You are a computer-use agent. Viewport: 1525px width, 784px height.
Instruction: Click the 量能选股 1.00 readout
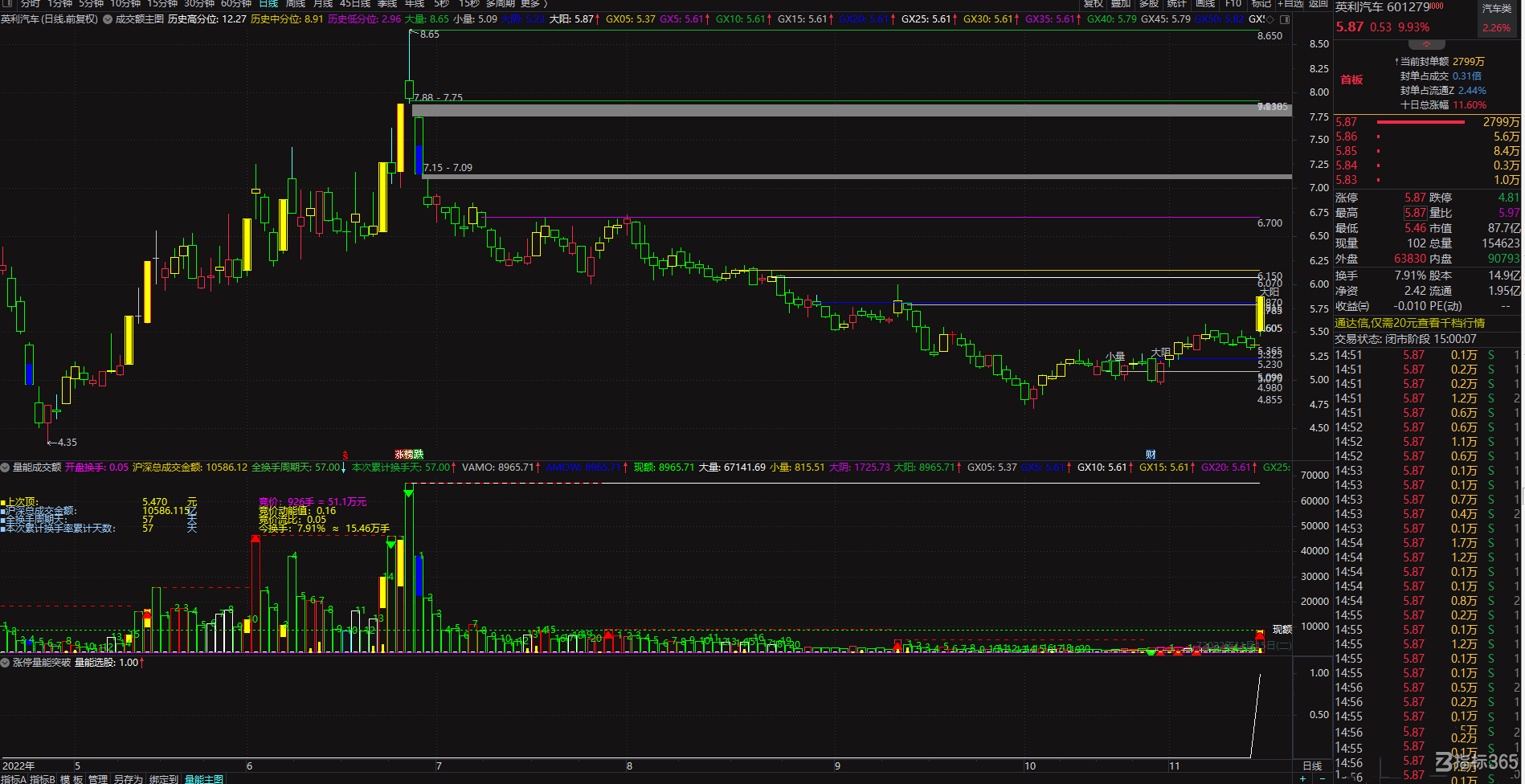[x=109, y=663]
